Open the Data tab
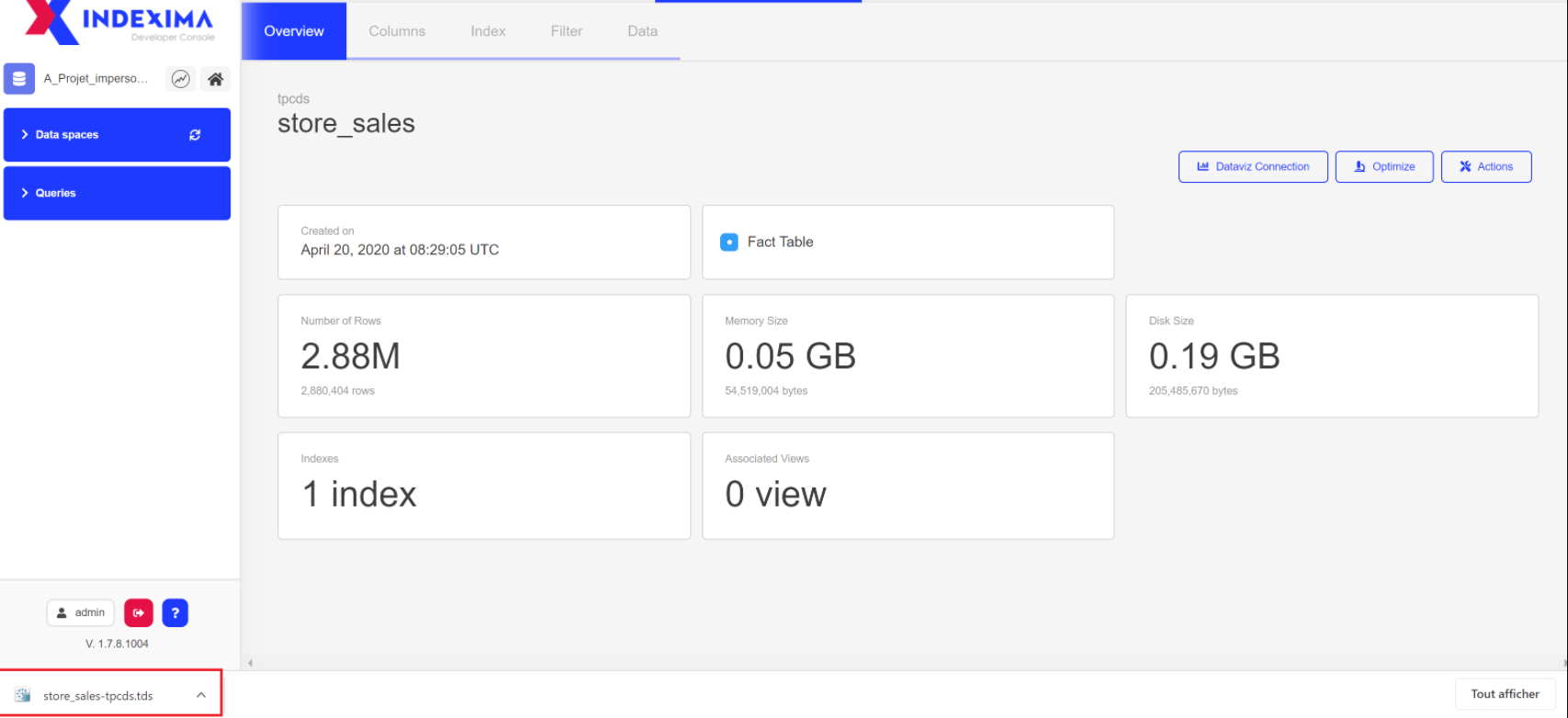 642,31
